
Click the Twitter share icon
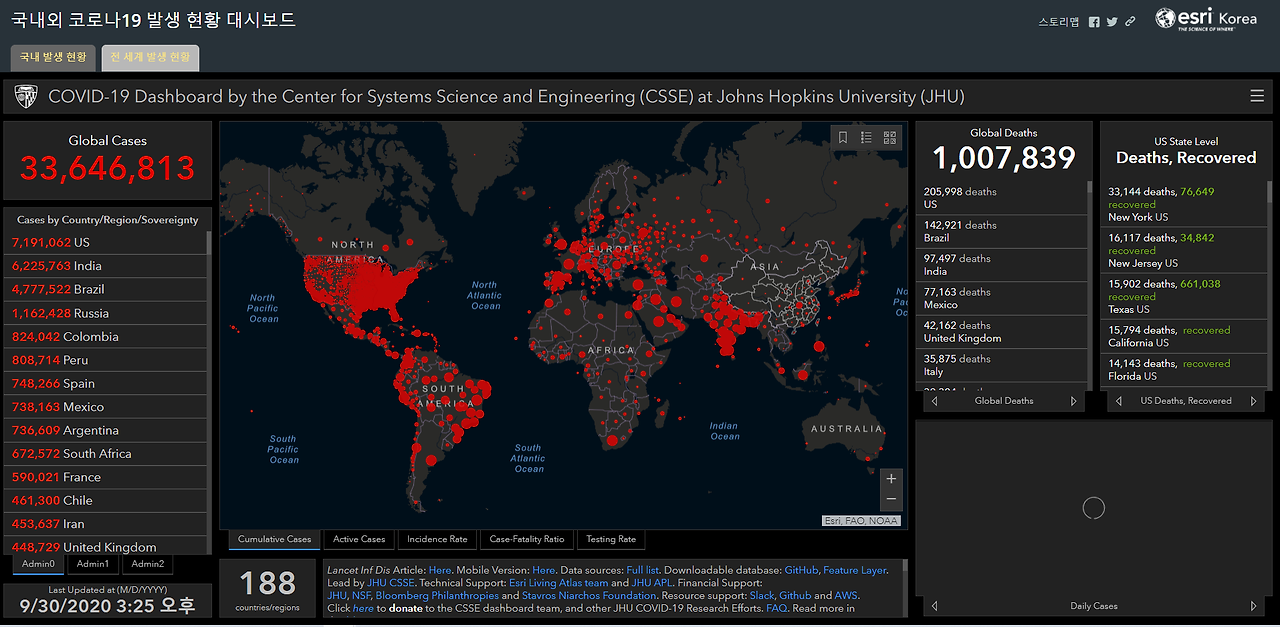click(x=1111, y=21)
